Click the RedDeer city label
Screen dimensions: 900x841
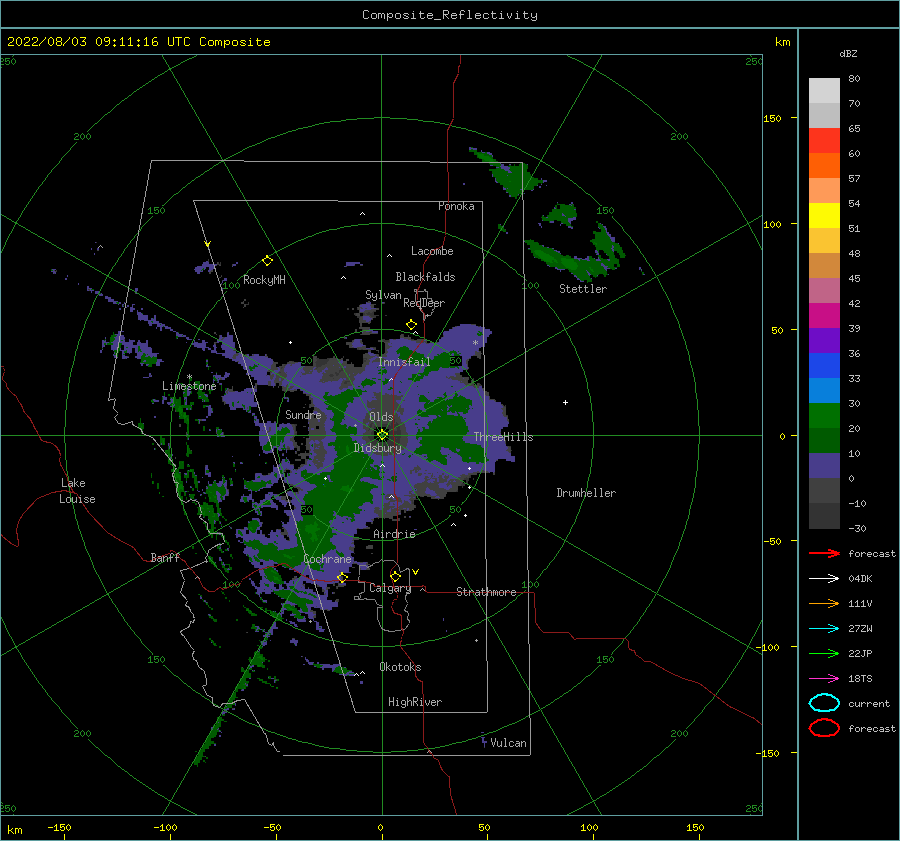pos(424,303)
